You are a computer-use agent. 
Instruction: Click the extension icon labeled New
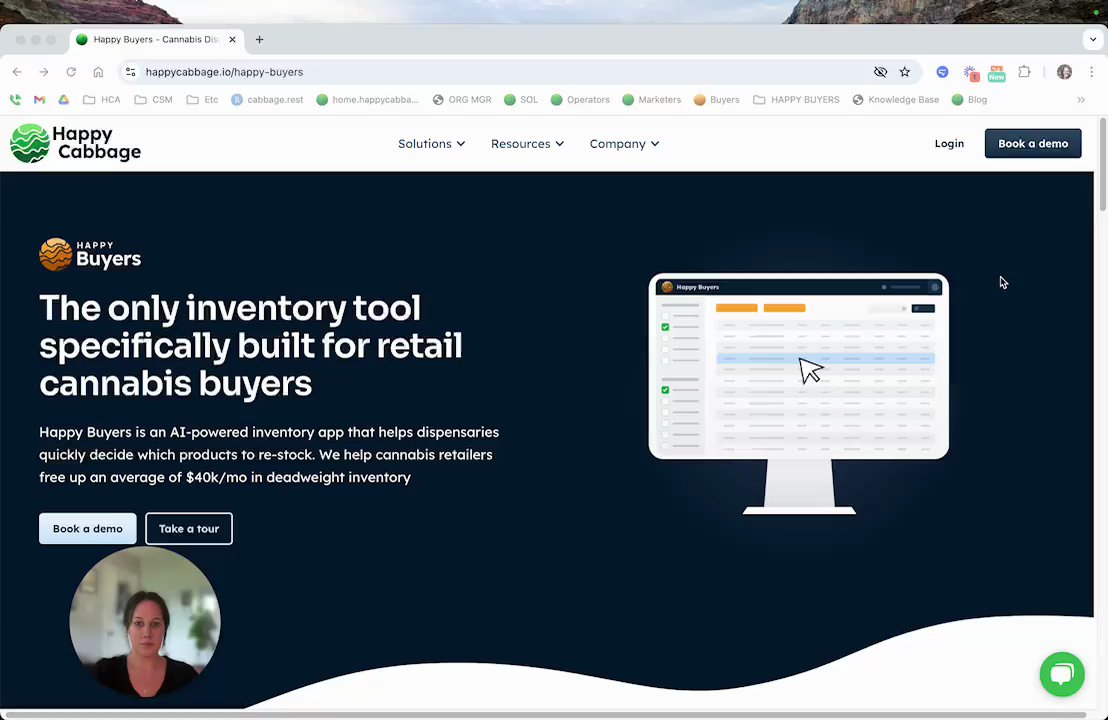coord(996,73)
